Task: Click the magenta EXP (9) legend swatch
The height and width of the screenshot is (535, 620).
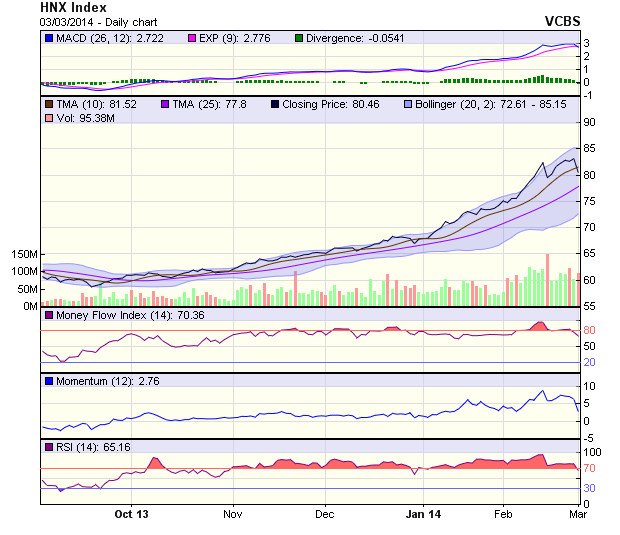Action: pyautogui.click(x=193, y=38)
